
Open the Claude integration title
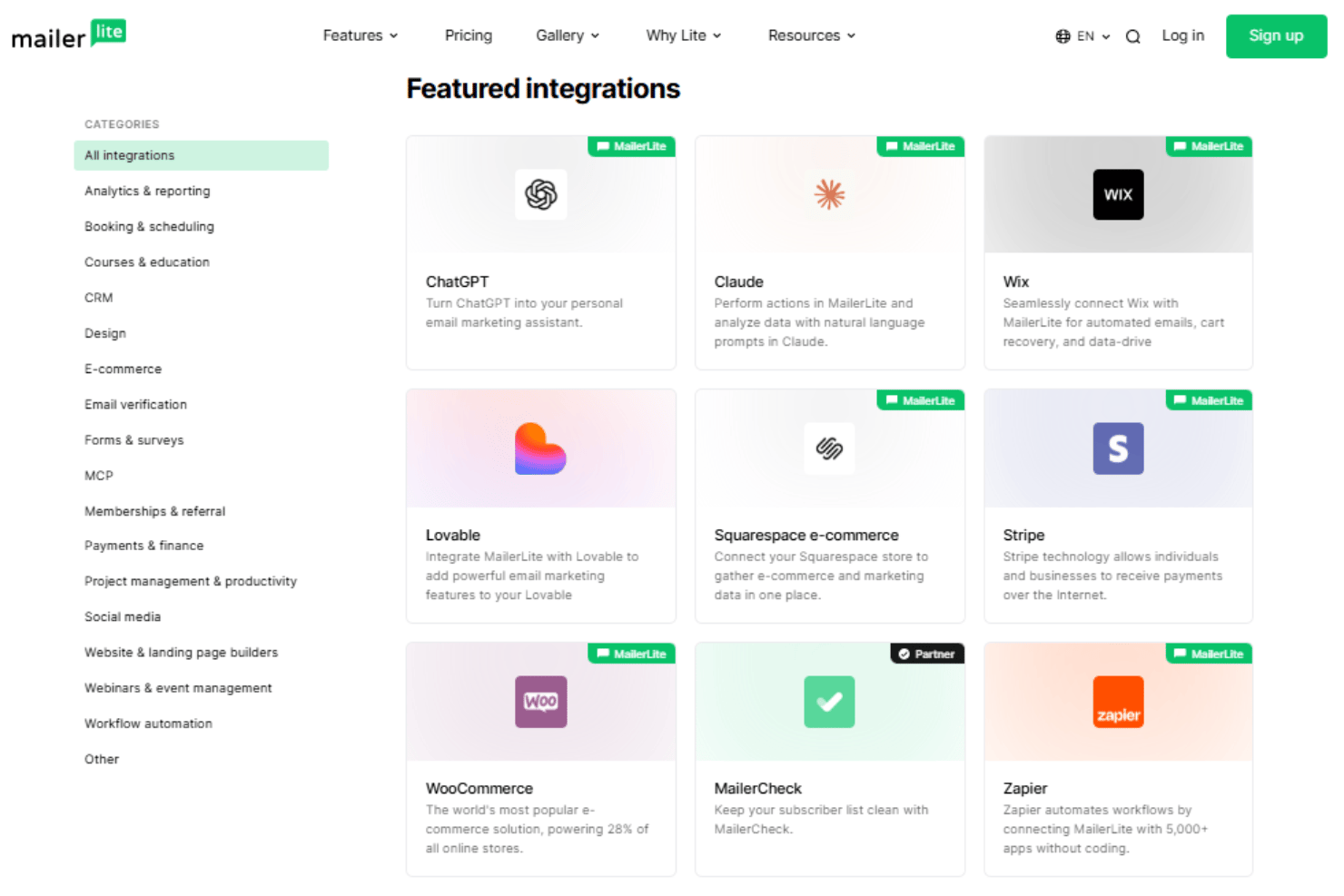pos(738,281)
